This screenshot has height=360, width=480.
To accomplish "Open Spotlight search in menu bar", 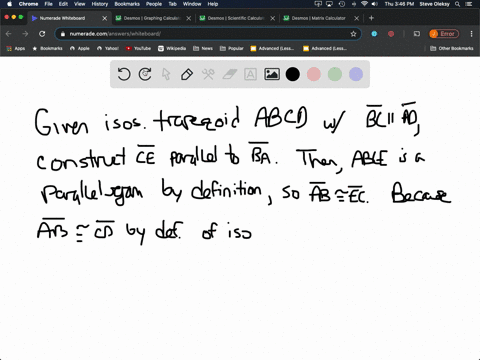I will (x=458, y=4).
